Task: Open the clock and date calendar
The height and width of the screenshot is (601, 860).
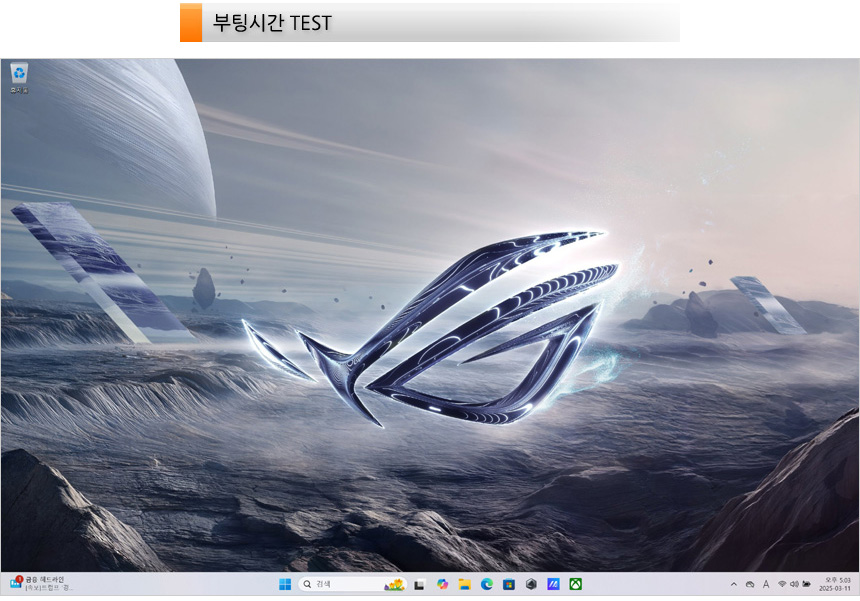Action: click(837, 584)
